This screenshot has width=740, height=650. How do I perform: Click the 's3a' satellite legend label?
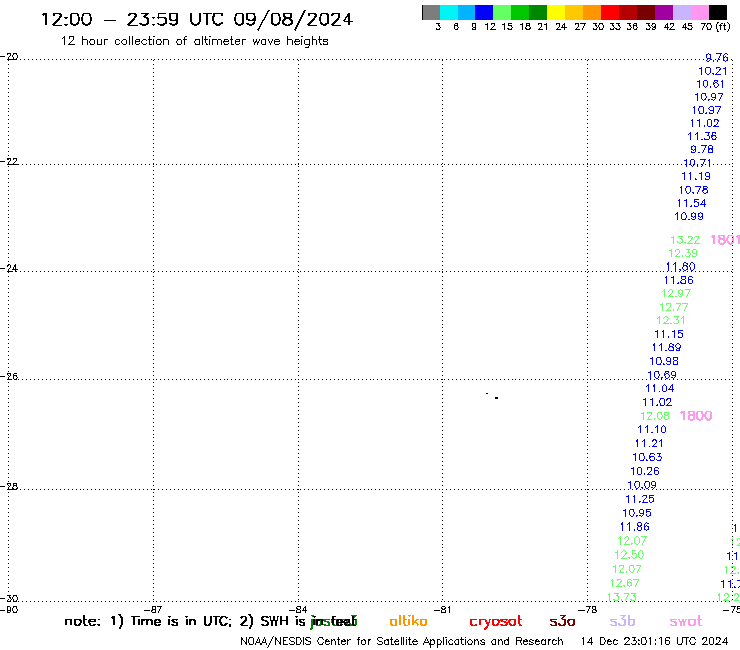tap(562, 621)
